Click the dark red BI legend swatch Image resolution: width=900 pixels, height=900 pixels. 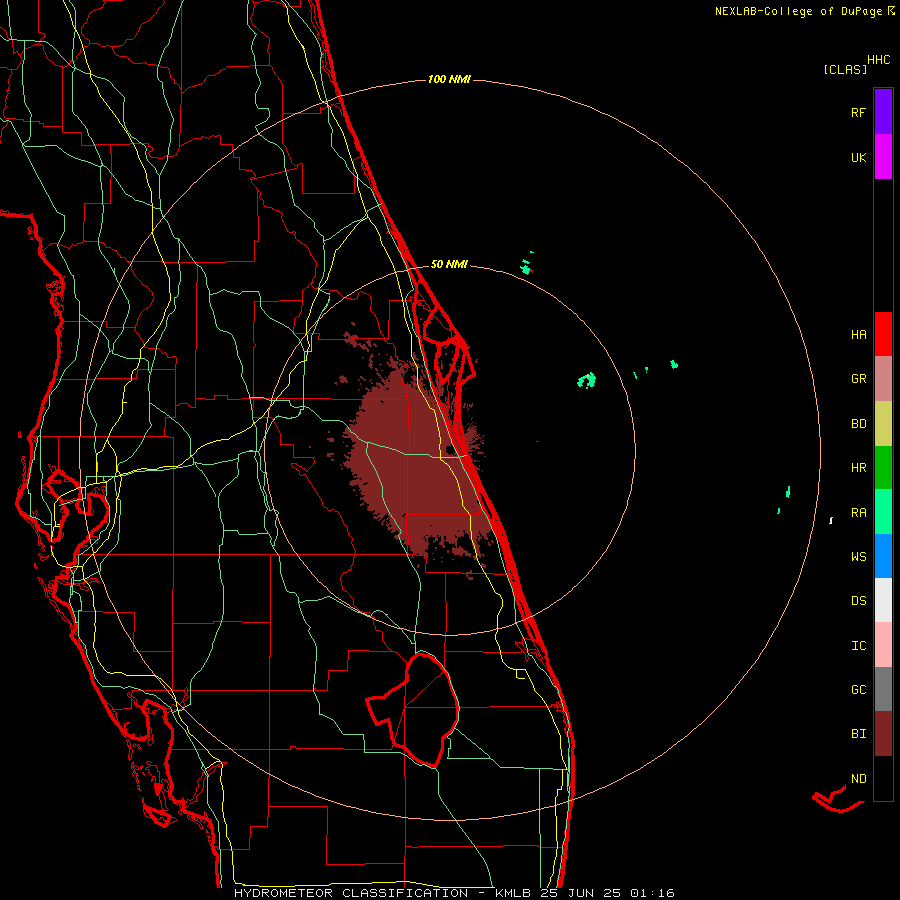point(883,734)
